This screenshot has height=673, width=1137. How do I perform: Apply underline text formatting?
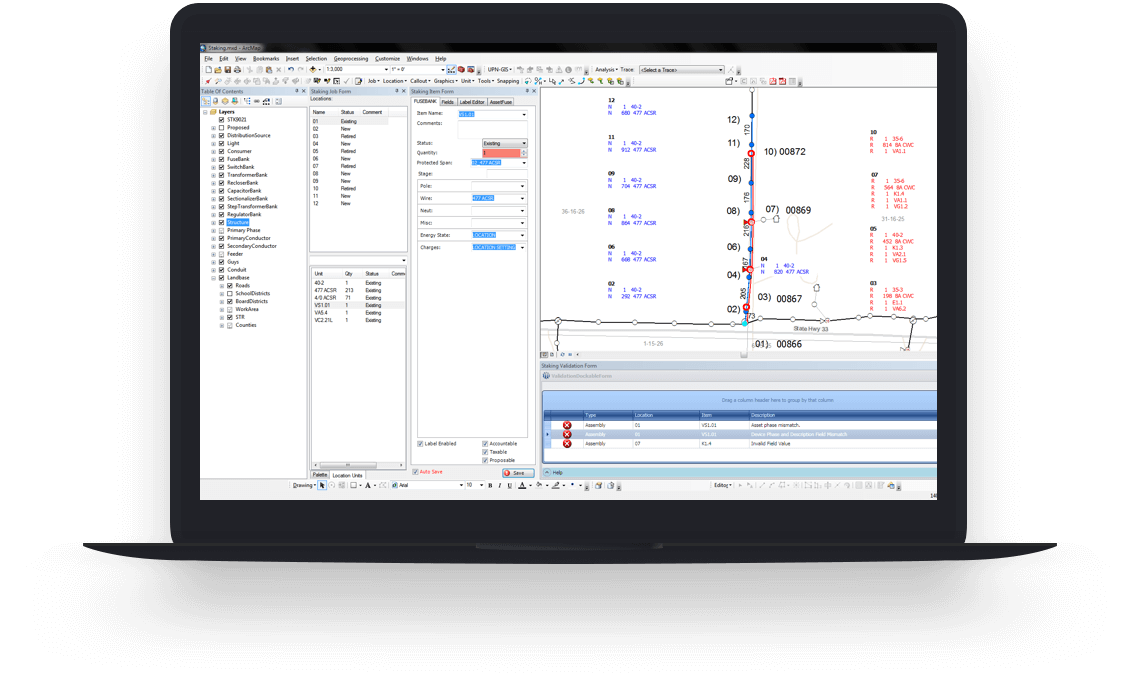coord(510,485)
